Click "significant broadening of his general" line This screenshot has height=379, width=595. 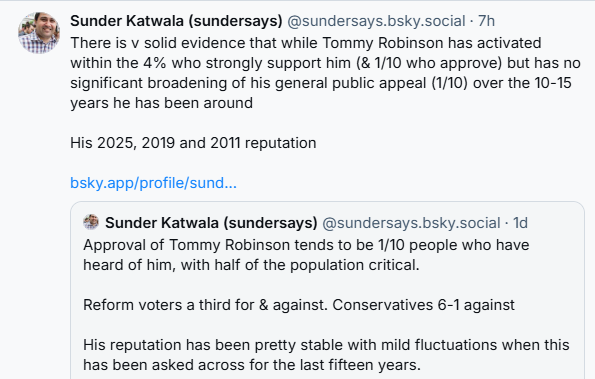(x=321, y=83)
